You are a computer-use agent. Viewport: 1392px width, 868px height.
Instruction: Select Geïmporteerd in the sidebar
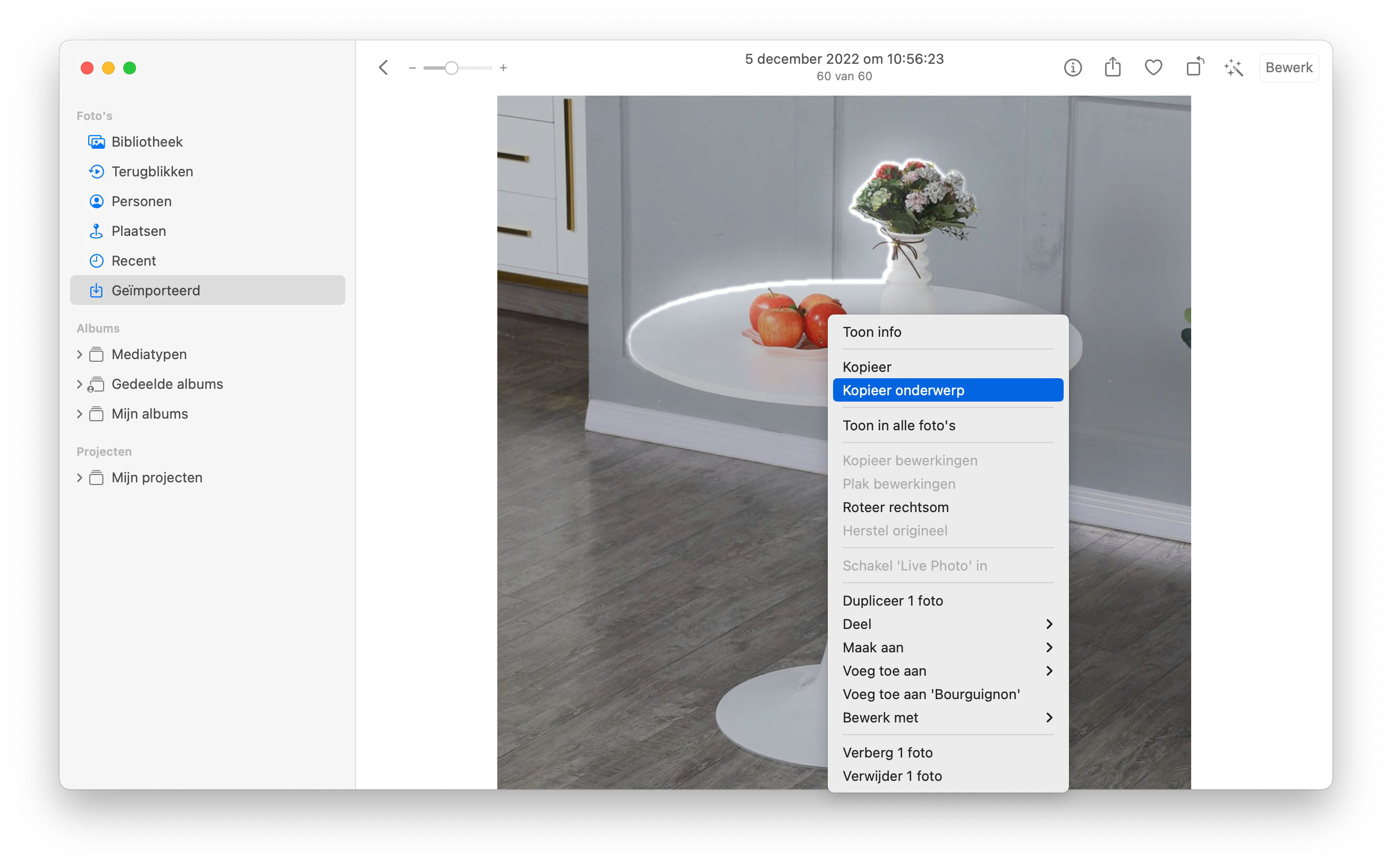tap(207, 291)
